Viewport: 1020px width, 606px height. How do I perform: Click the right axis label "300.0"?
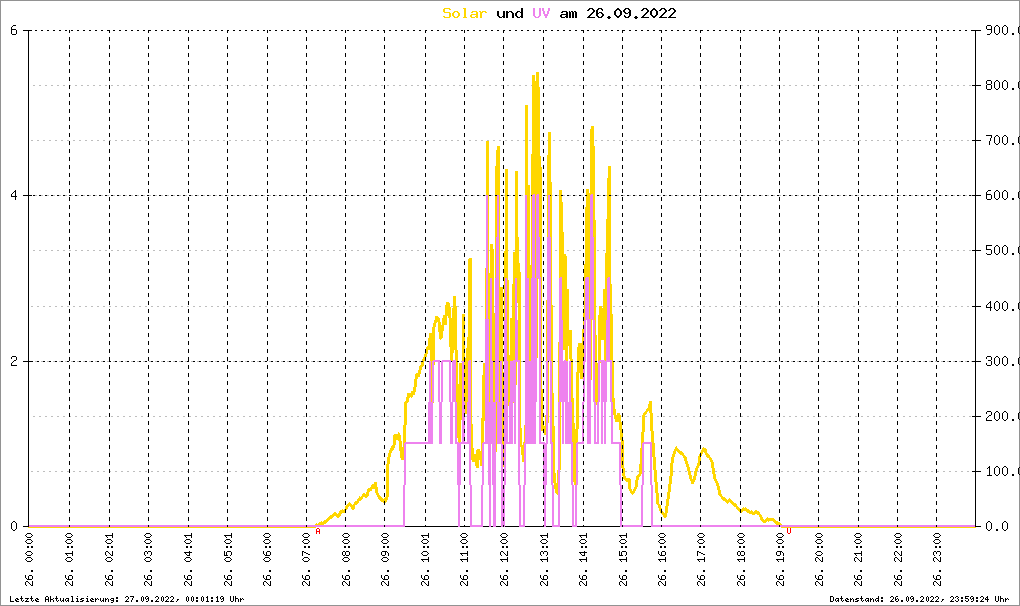999,361
